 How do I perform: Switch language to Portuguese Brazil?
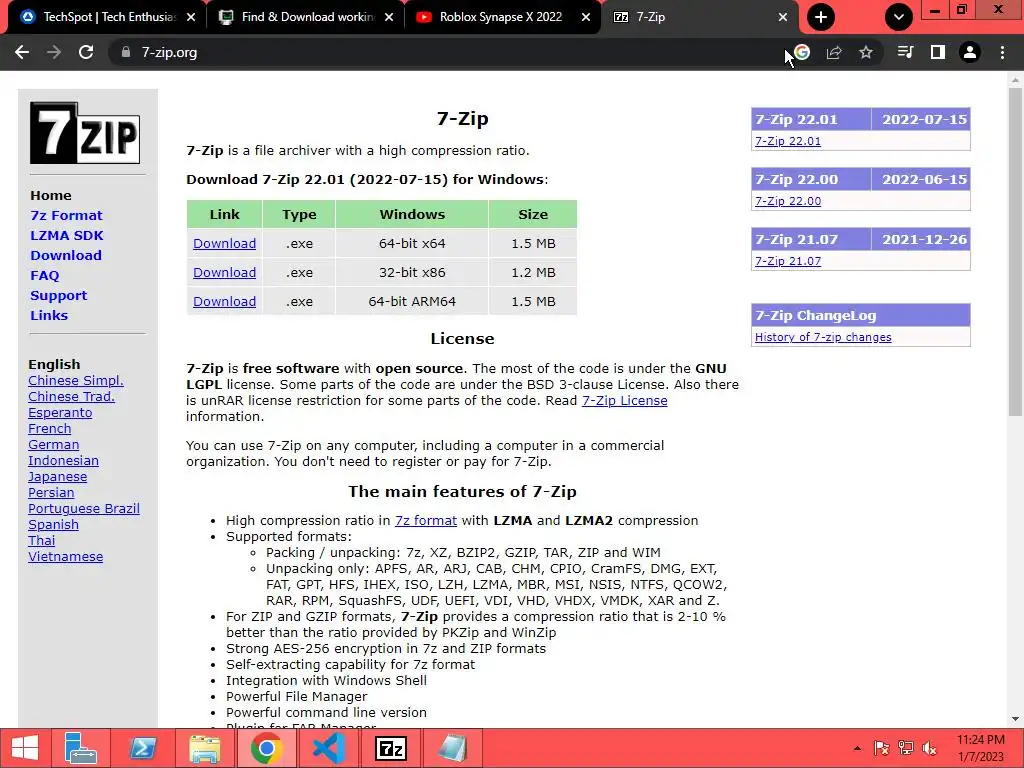84,509
